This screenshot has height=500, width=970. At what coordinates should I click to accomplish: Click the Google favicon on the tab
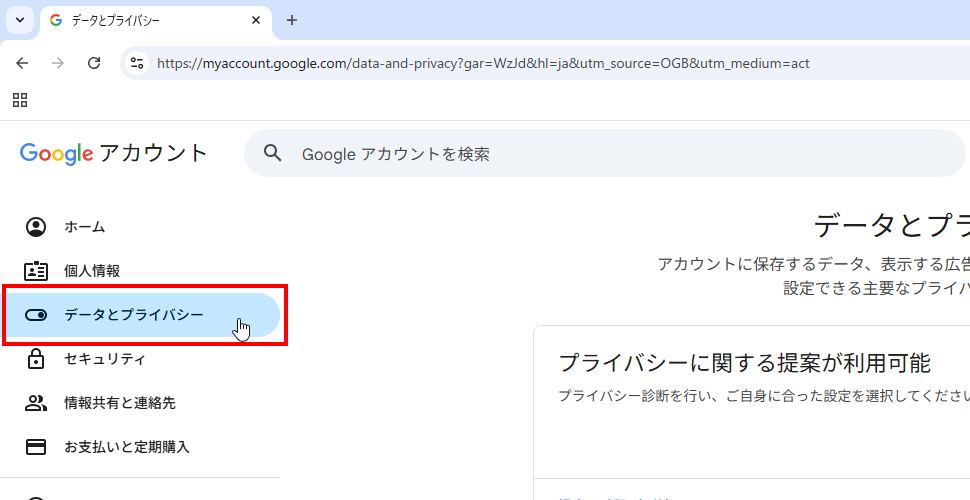(56, 20)
